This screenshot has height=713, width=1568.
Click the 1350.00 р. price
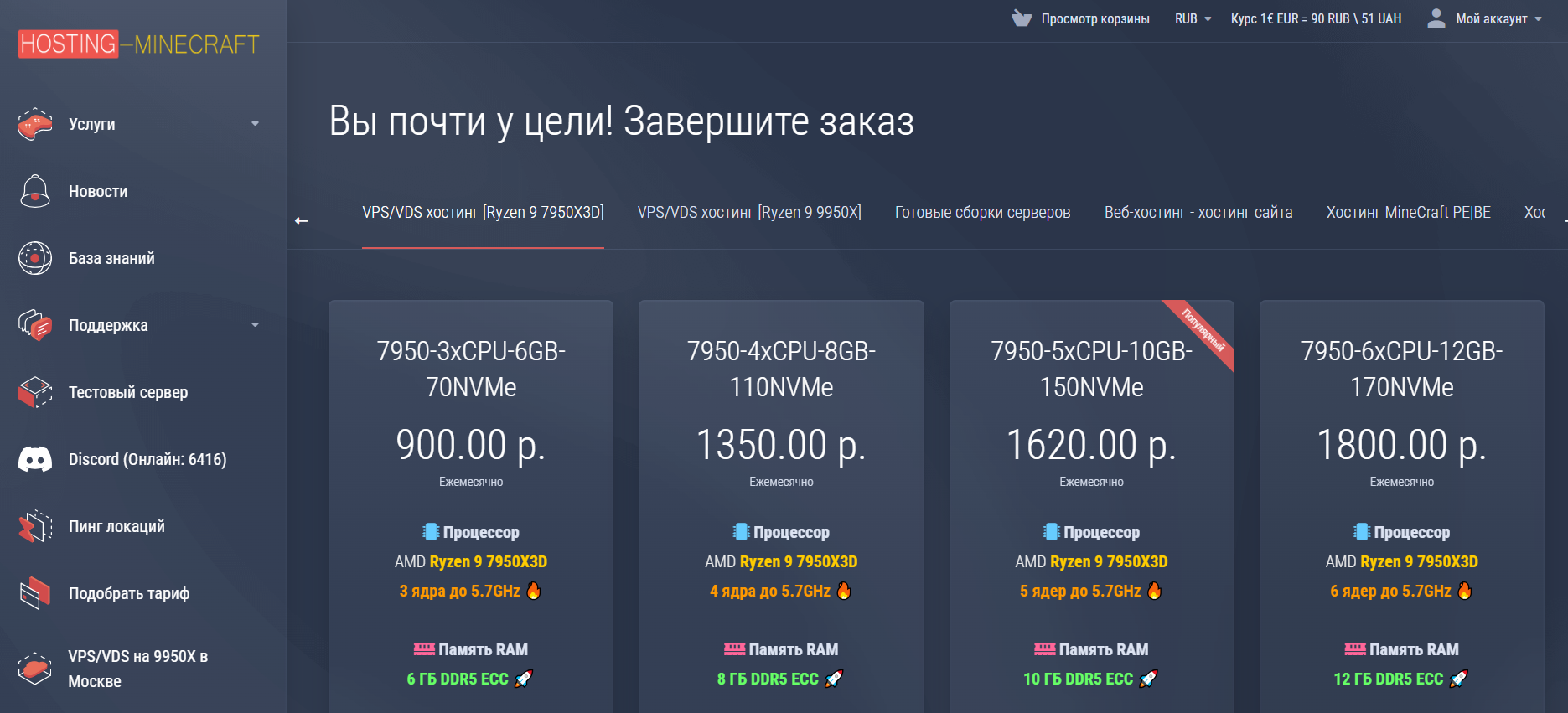pyautogui.click(x=781, y=444)
